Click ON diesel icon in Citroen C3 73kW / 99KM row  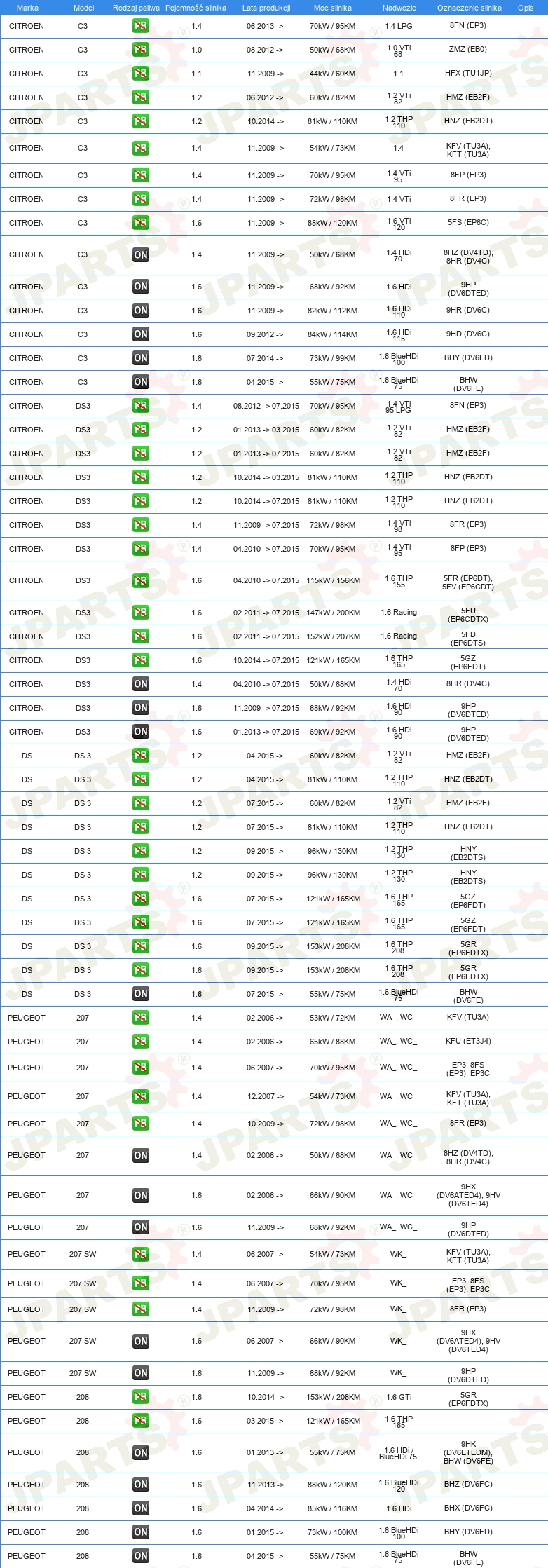pyautogui.click(x=141, y=358)
